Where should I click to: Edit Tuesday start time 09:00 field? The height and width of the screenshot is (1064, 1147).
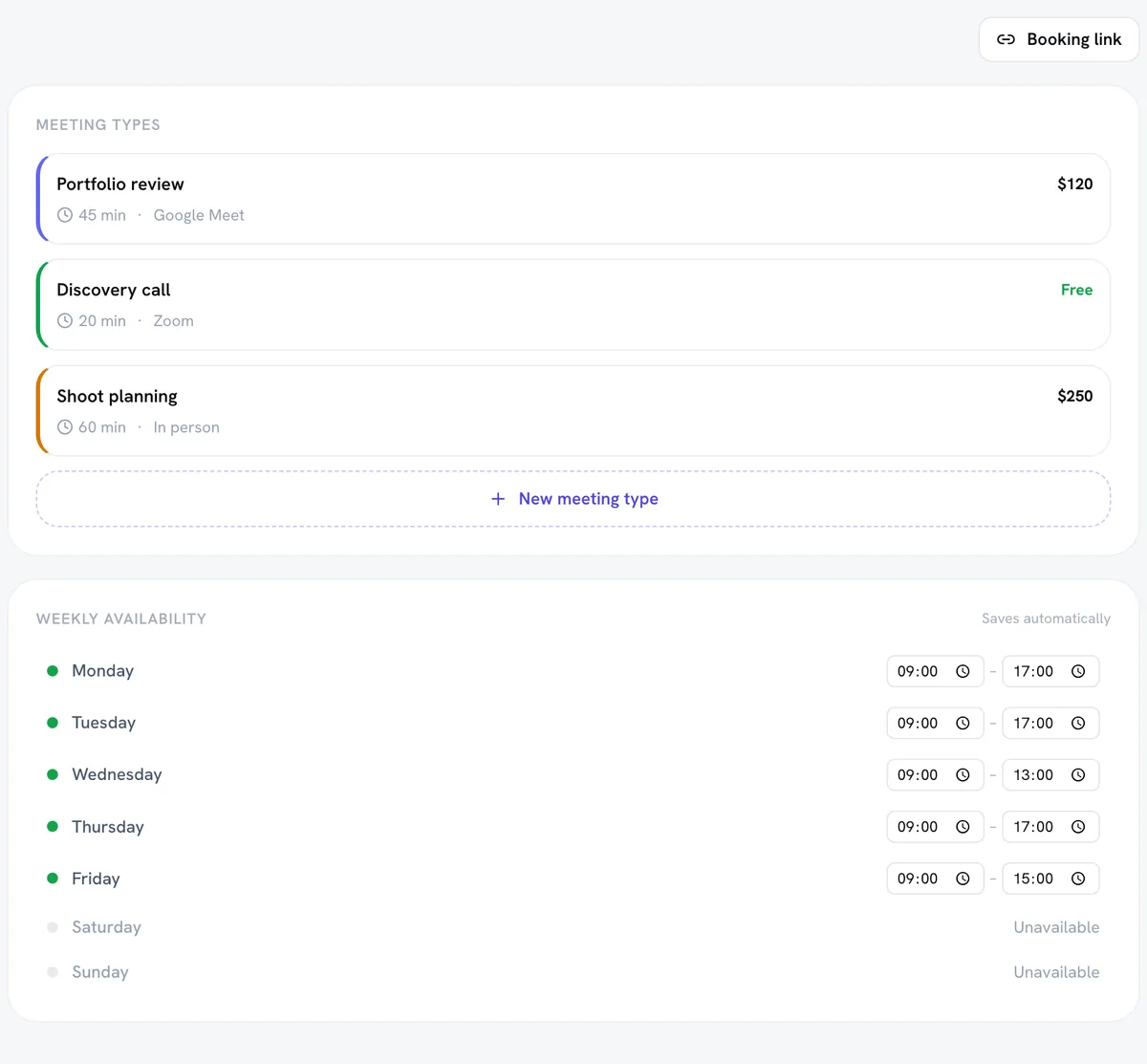click(935, 723)
